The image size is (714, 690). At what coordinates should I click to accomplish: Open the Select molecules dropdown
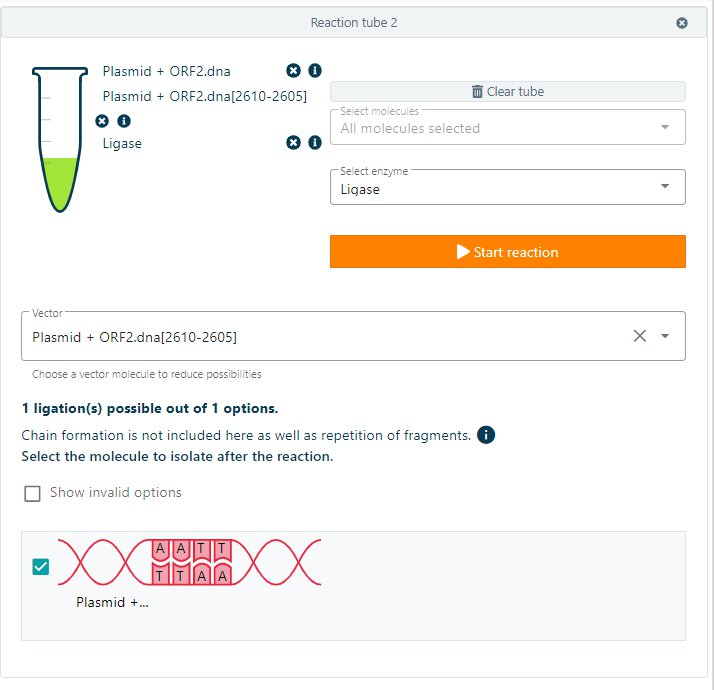[507, 127]
